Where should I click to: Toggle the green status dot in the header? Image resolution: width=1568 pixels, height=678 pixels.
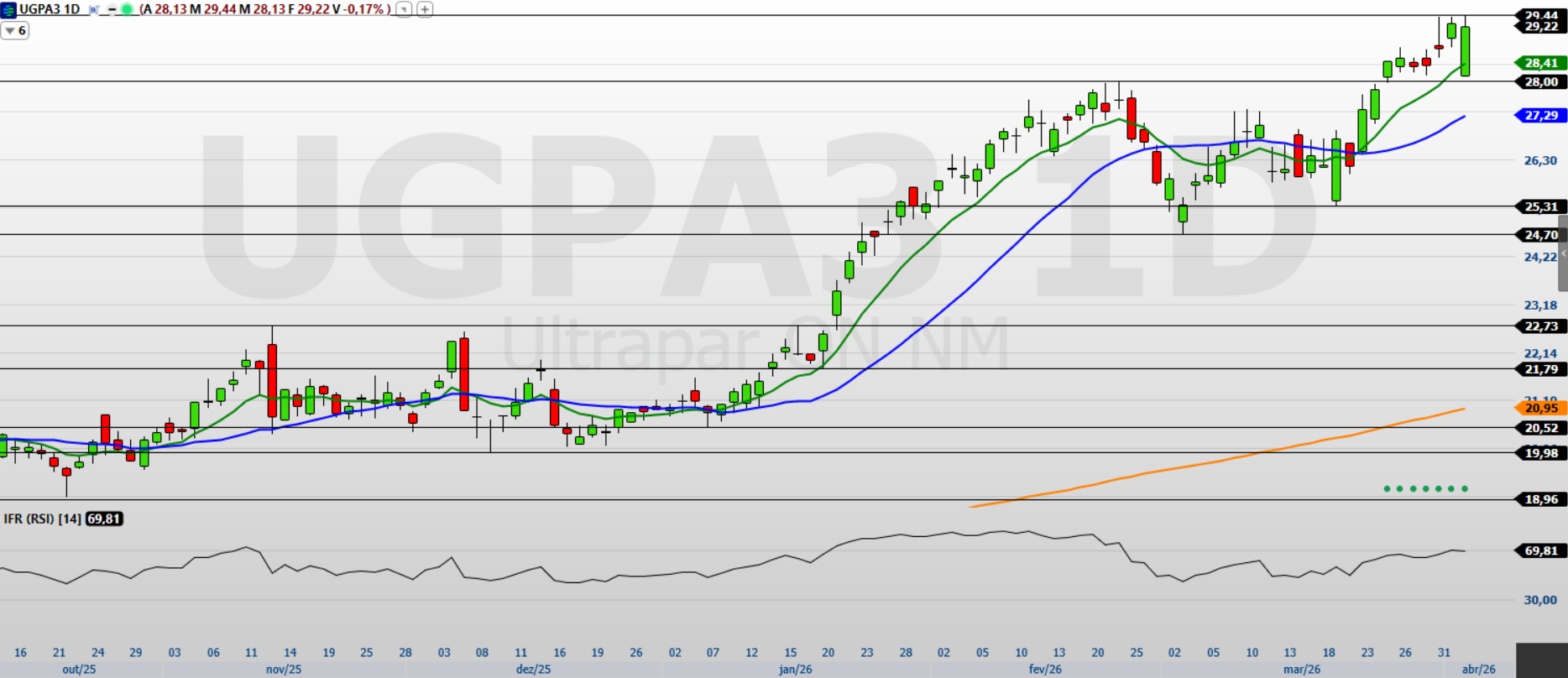[x=127, y=9]
